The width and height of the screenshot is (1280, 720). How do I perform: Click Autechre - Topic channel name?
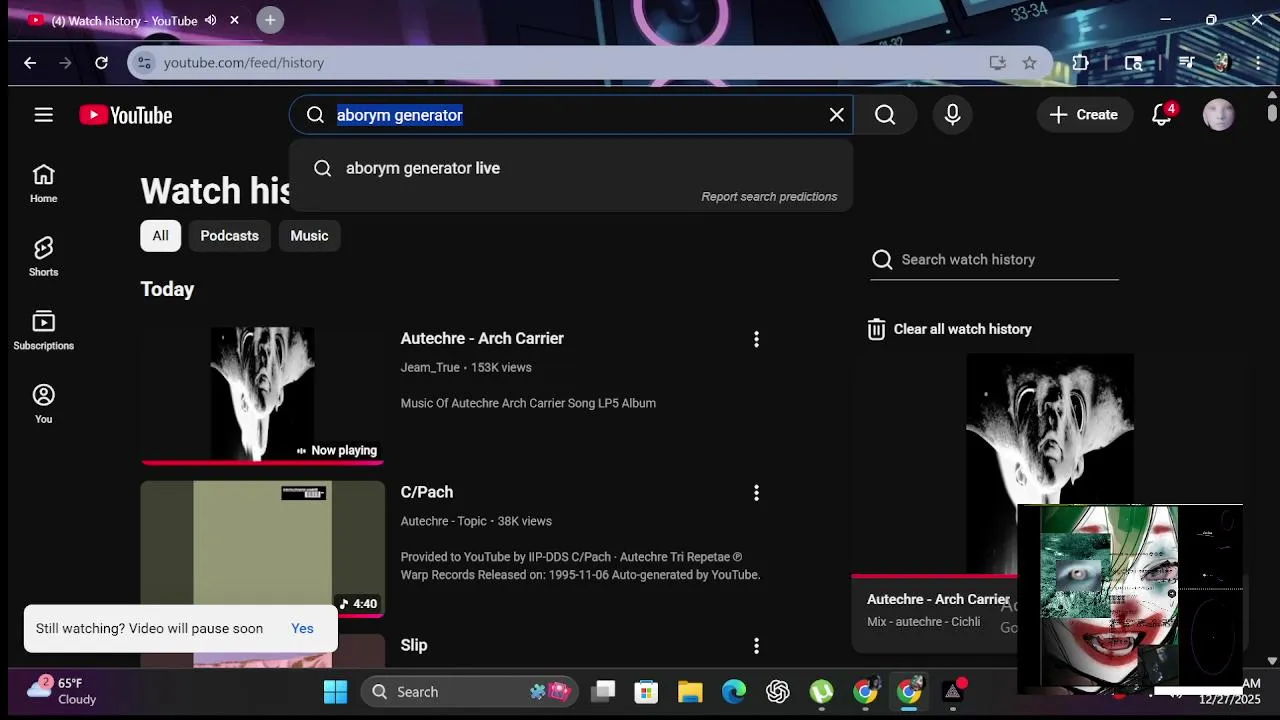pos(444,521)
